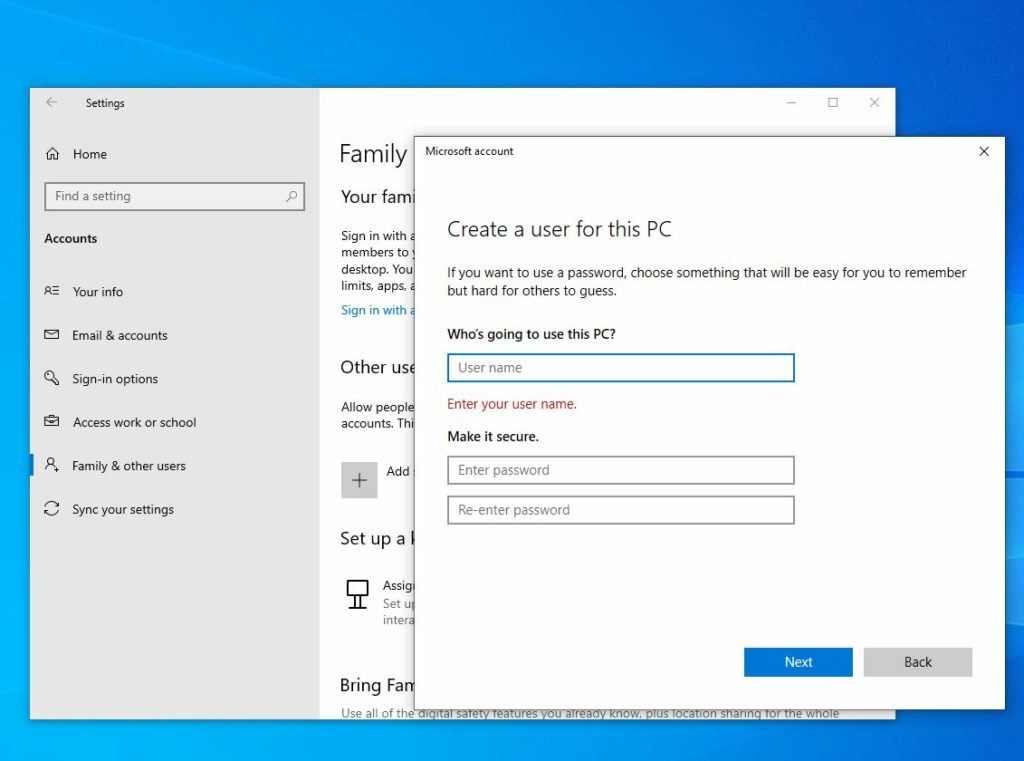Click the Accounts heading in sidebar
Screen dimensions: 1024x761
tap(71, 238)
